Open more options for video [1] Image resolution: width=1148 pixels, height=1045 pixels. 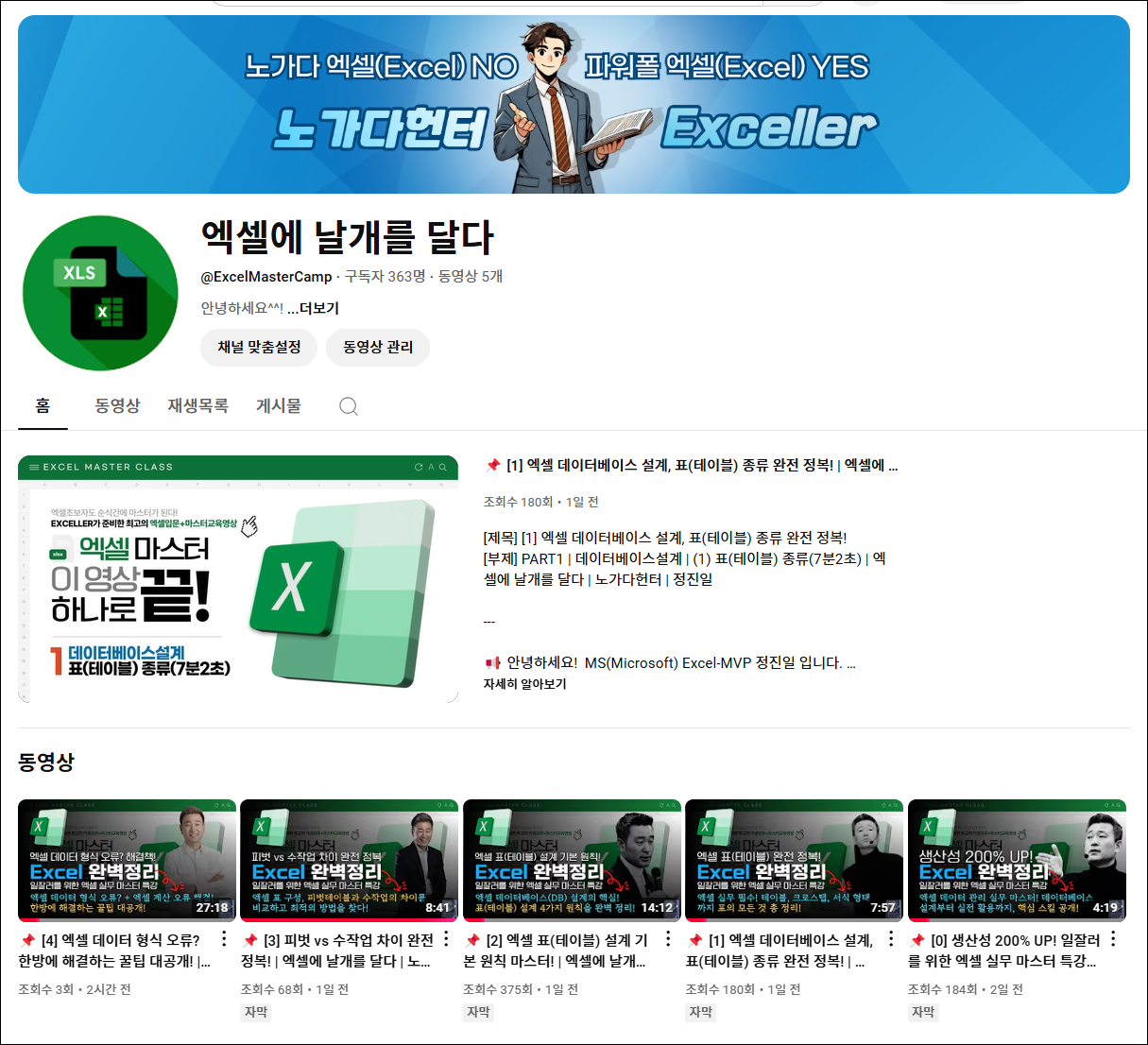click(x=890, y=939)
